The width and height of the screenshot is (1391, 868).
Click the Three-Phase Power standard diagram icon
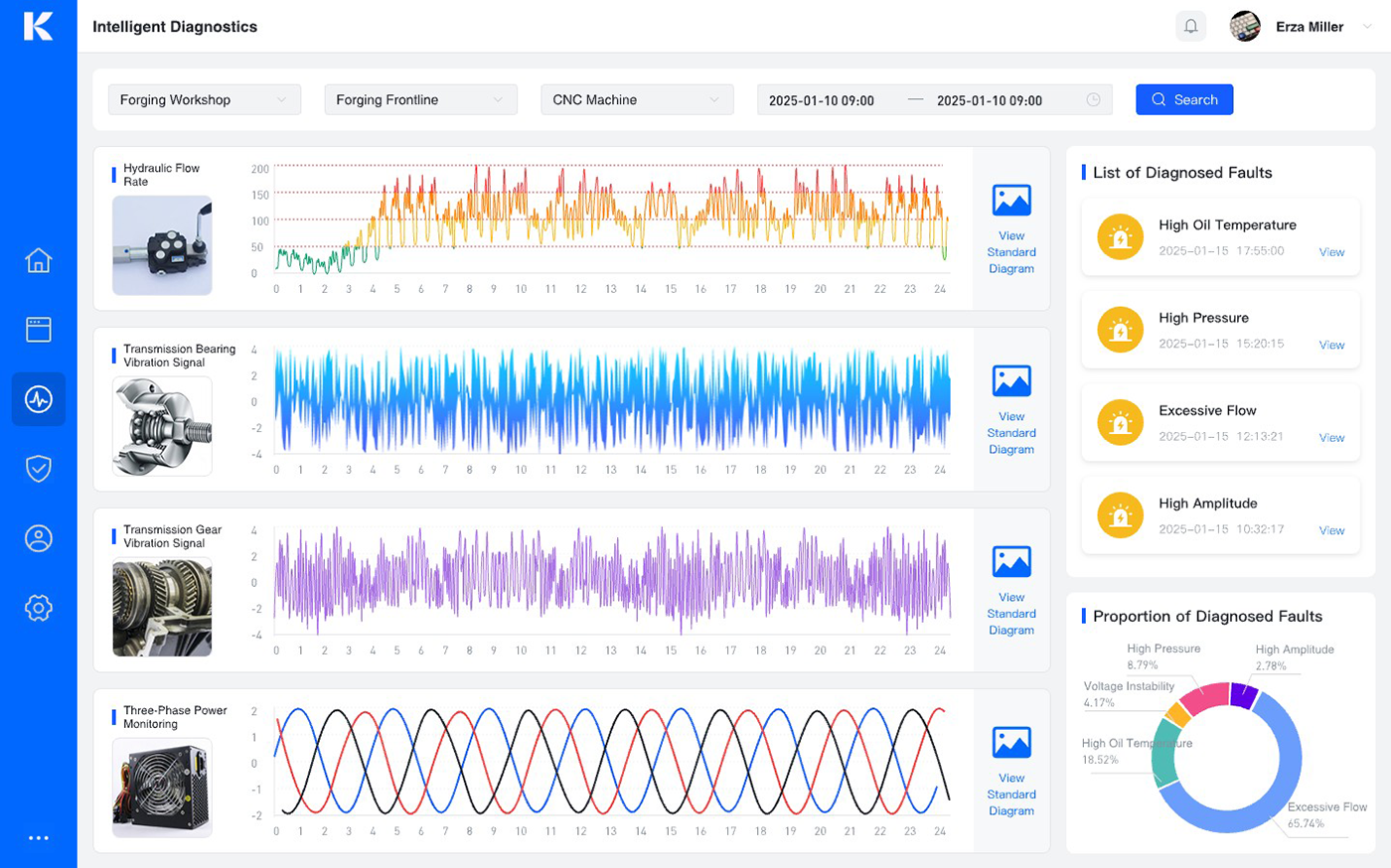(x=1011, y=742)
